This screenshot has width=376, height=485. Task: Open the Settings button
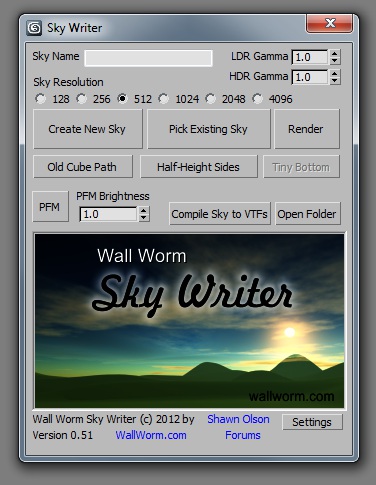tap(312, 422)
